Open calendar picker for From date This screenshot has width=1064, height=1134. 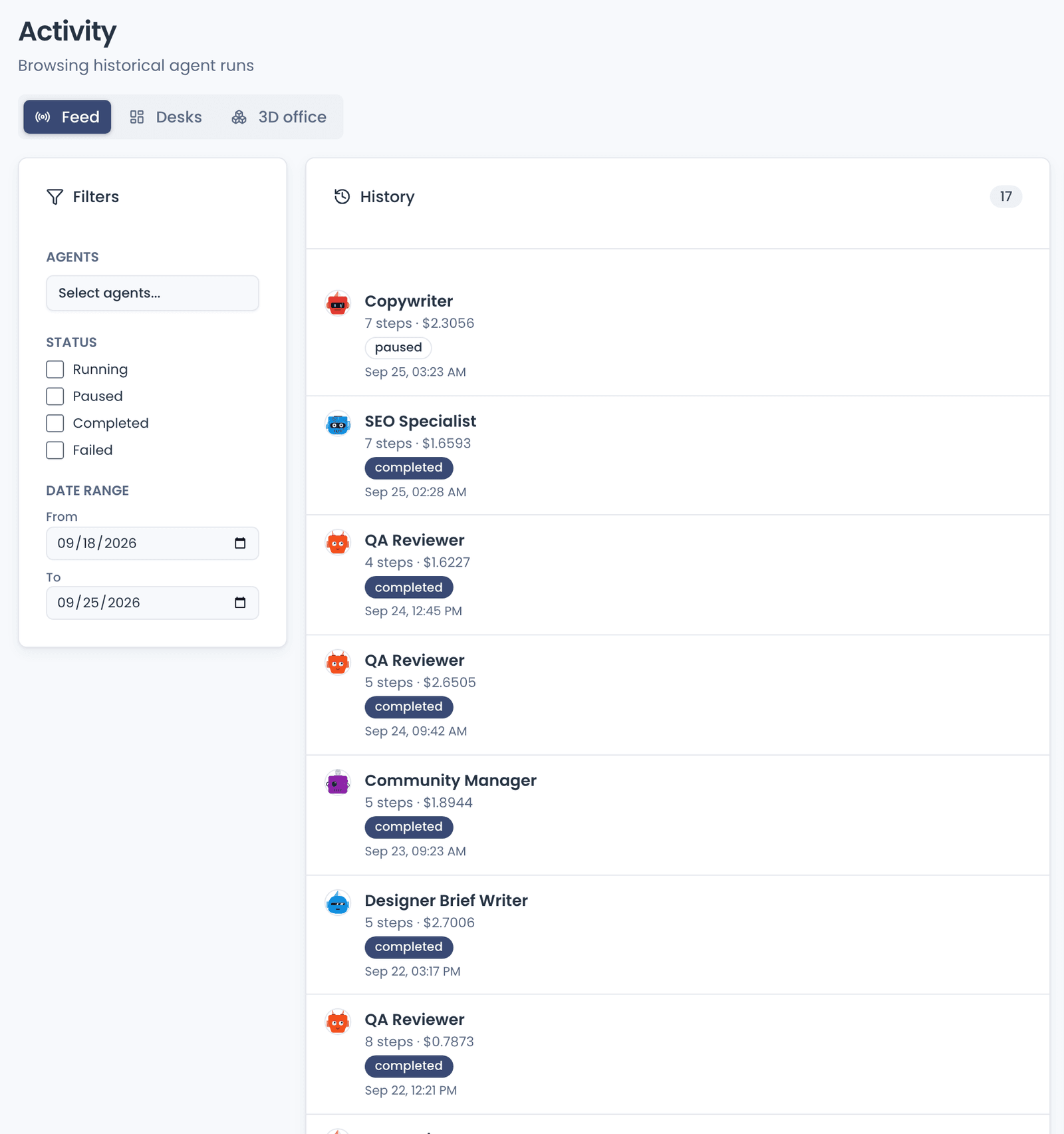[x=240, y=543]
